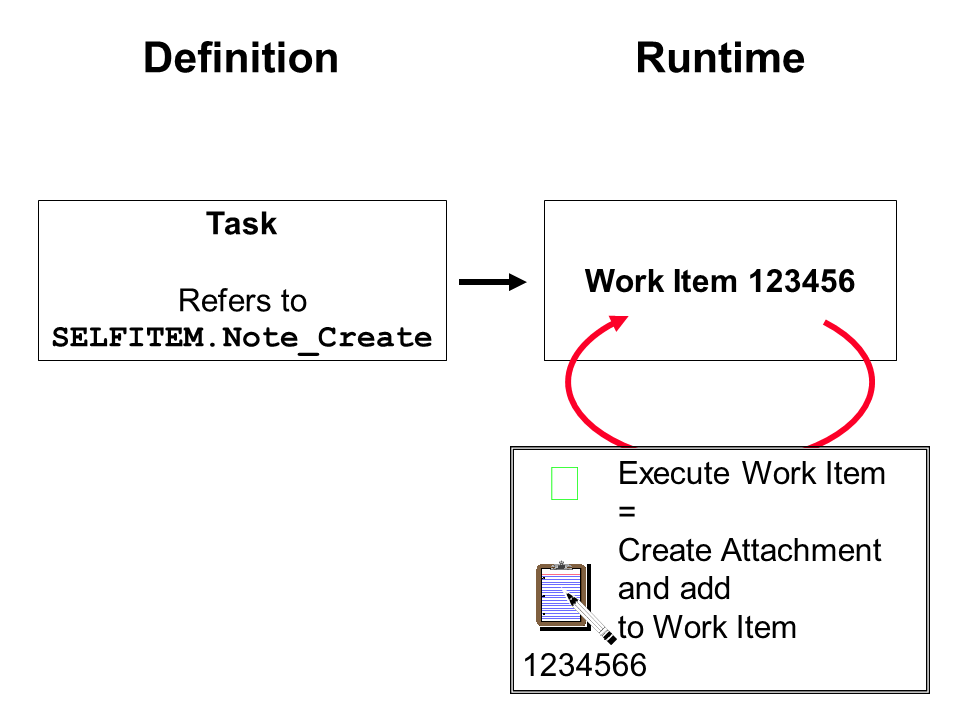Click the black arrow between the boxes
The height and width of the screenshot is (720, 960).
pos(492,282)
